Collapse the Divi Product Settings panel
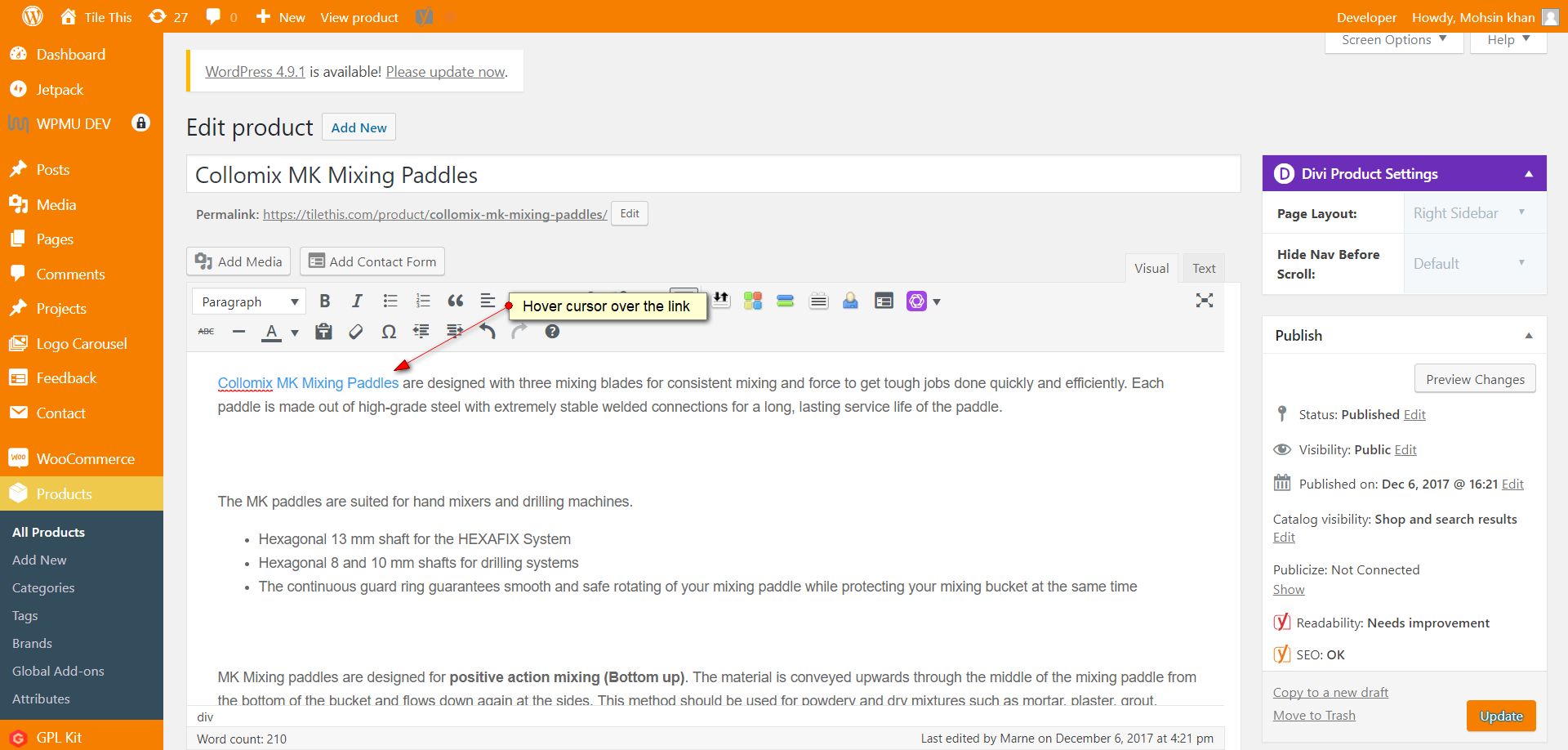Viewport: 1568px width, 750px height. click(x=1529, y=174)
